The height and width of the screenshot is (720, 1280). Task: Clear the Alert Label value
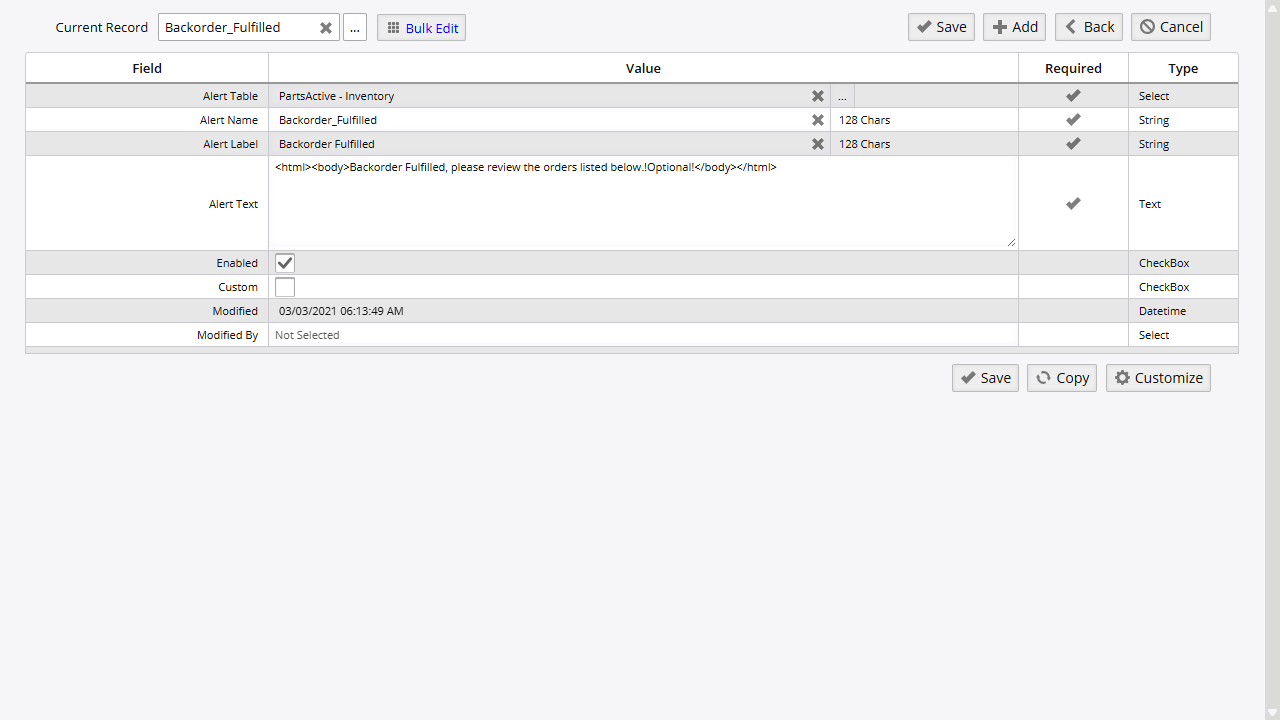pos(818,144)
